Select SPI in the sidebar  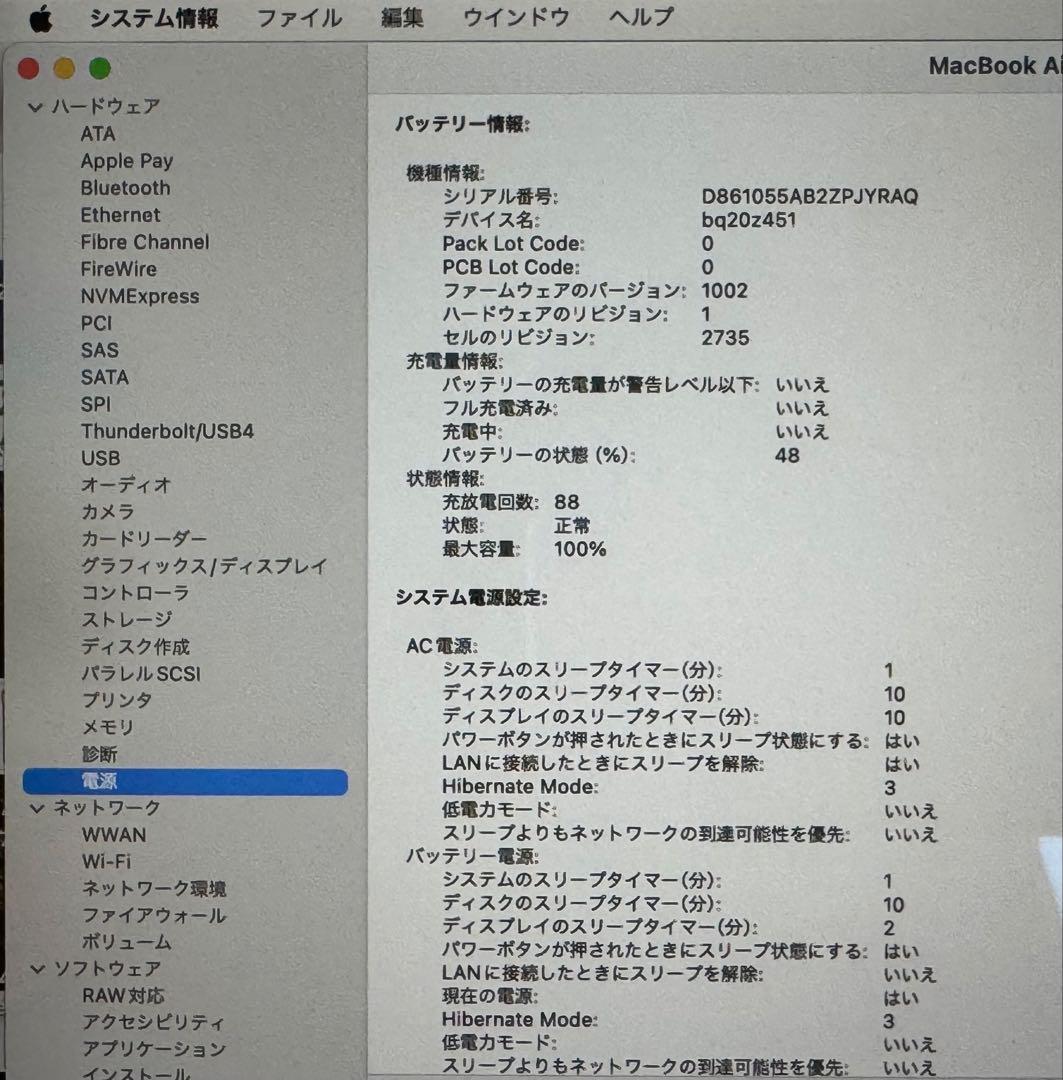tap(96, 404)
